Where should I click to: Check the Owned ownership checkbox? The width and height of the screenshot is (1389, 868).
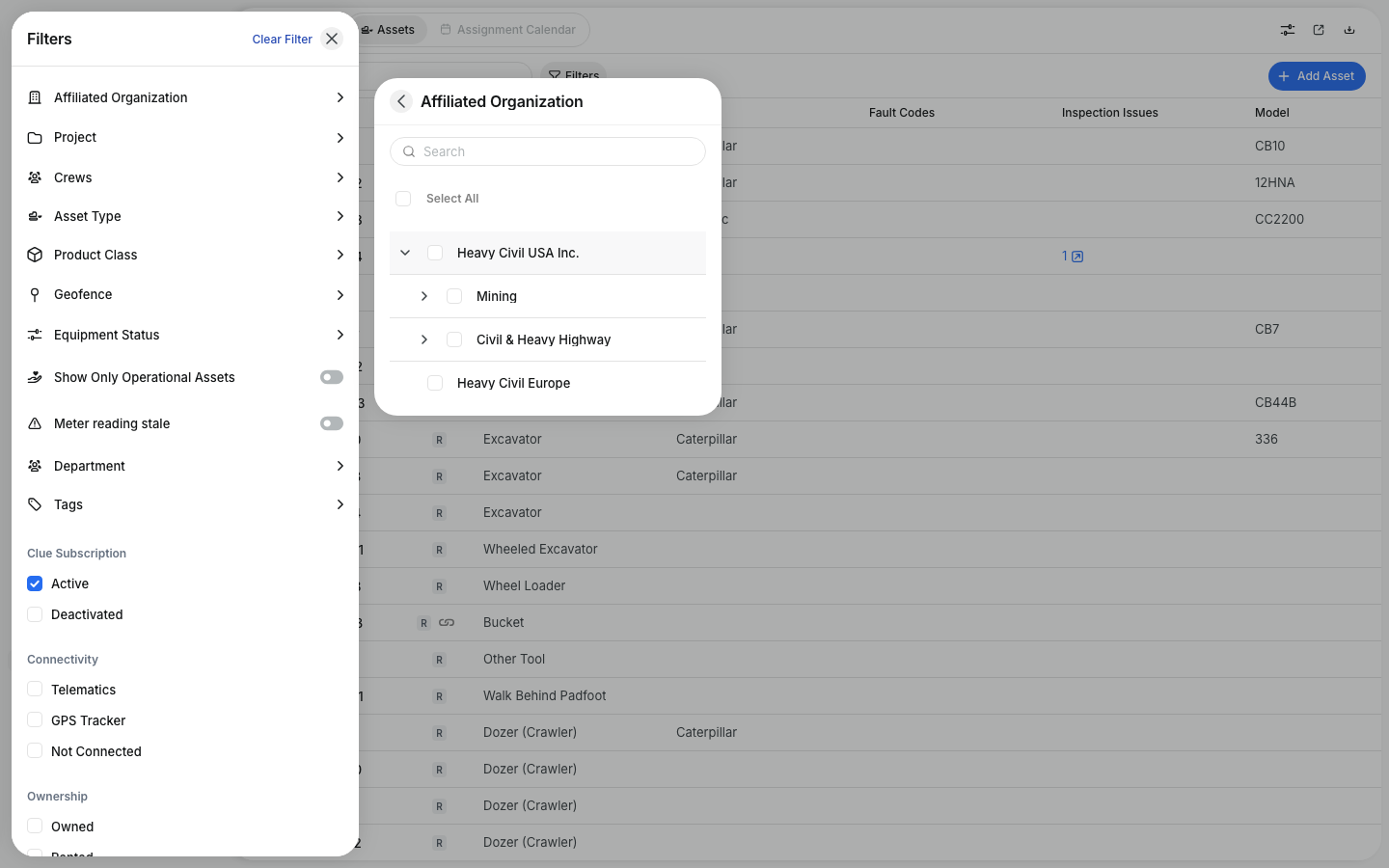35,827
